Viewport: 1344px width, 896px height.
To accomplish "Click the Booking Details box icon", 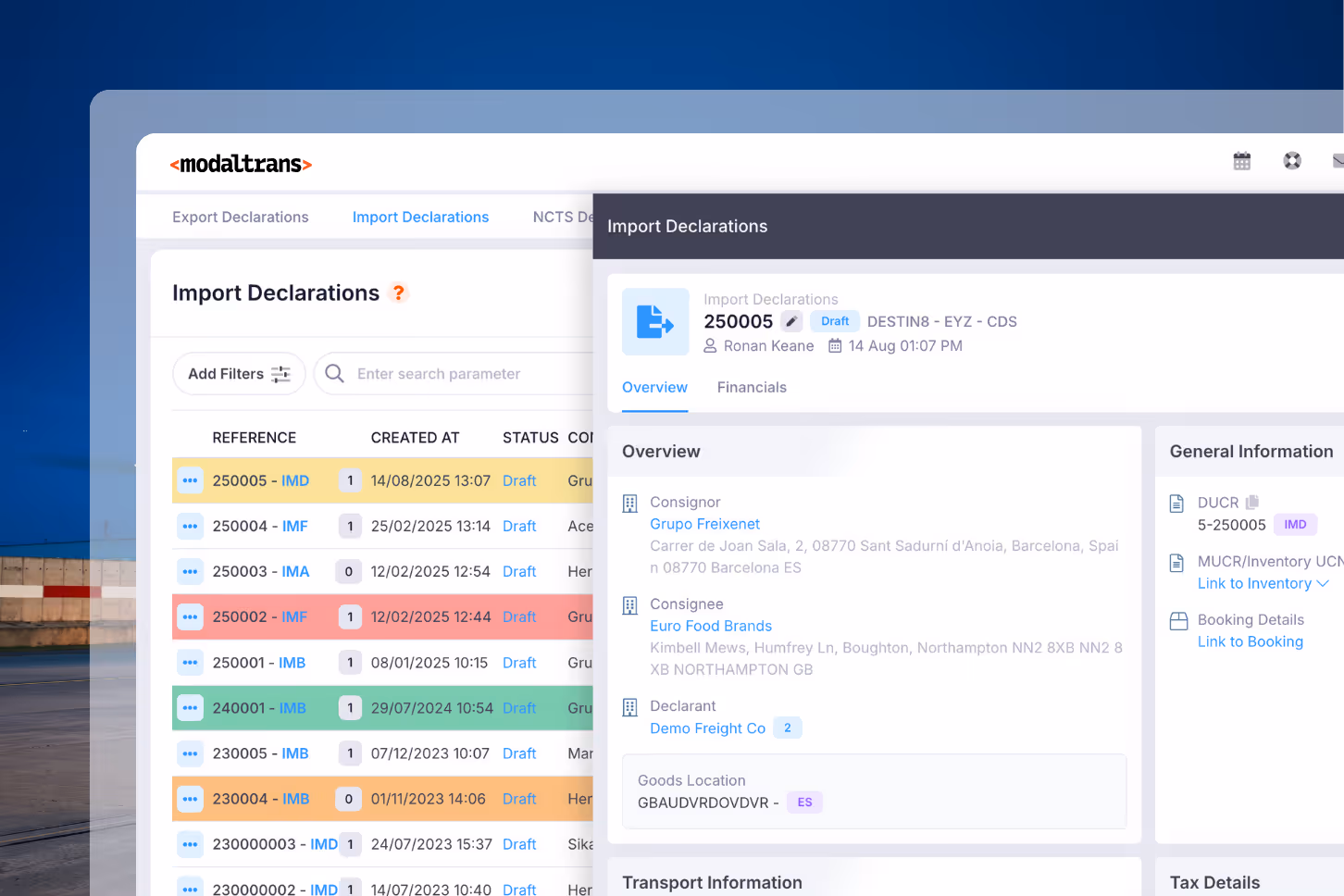I will click(x=1178, y=620).
